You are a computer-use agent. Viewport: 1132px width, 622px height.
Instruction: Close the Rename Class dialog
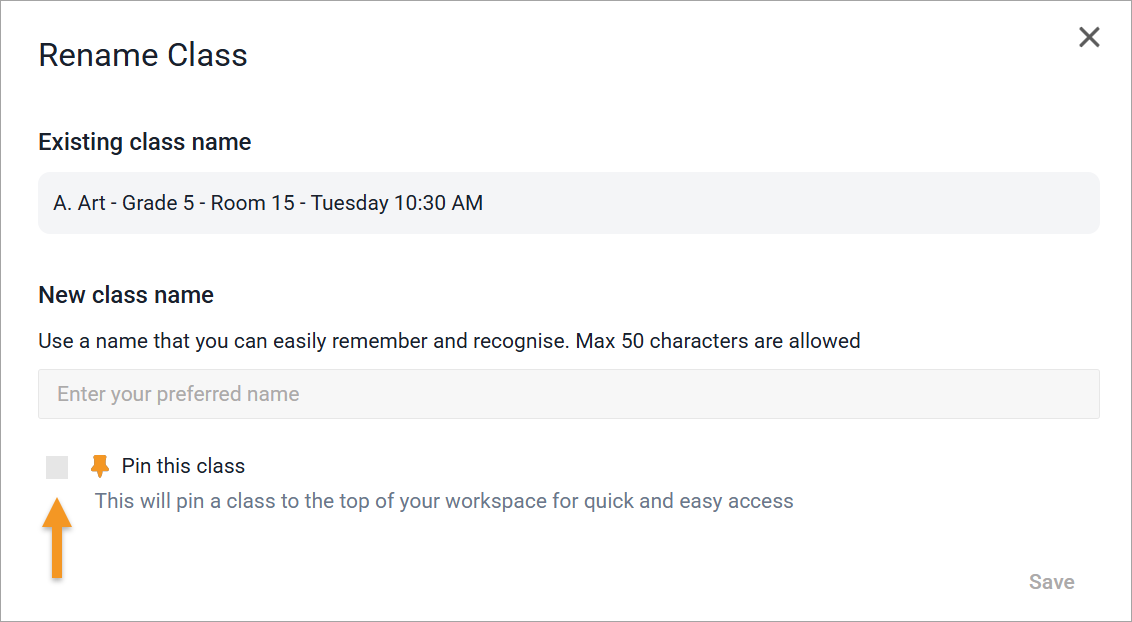[x=1089, y=38]
